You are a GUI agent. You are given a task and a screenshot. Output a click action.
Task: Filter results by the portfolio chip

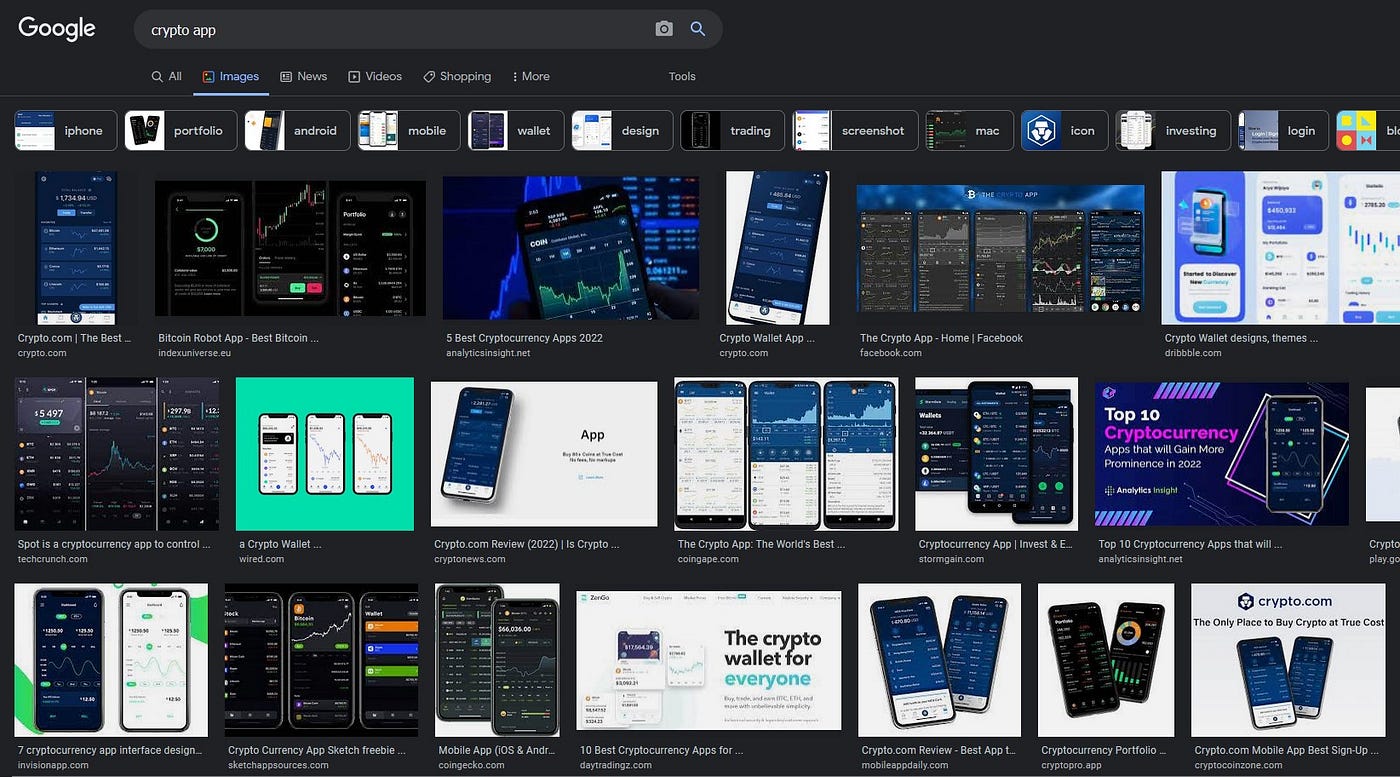click(181, 130)
